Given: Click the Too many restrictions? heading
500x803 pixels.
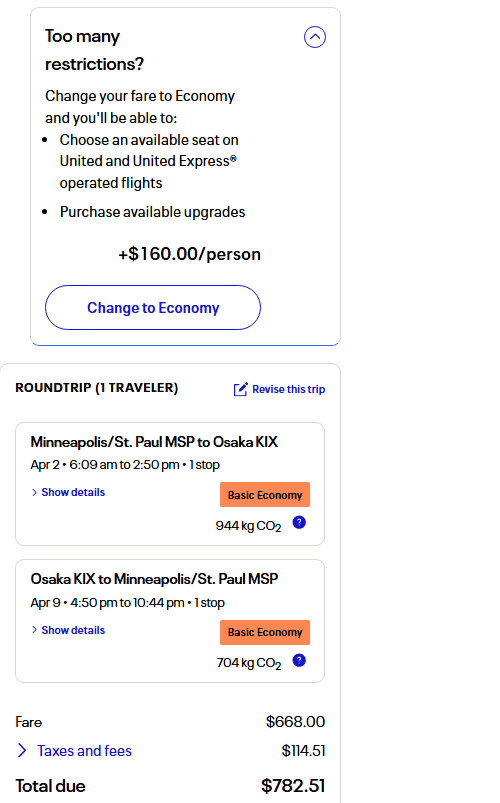Looking at the screenshot, I should (94, 50).
